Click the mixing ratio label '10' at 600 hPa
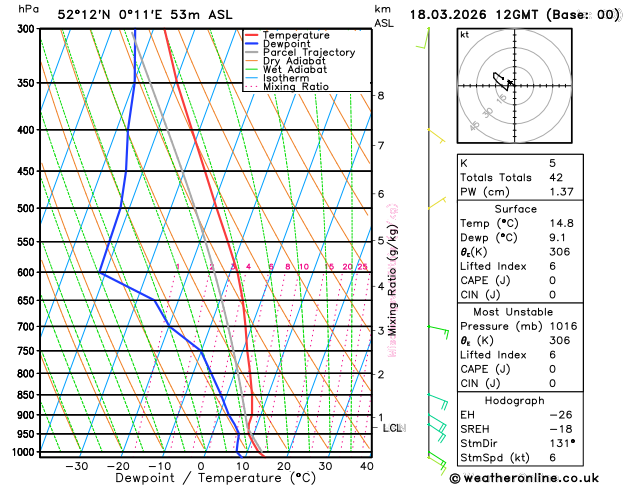 click(x=304, y=267)
